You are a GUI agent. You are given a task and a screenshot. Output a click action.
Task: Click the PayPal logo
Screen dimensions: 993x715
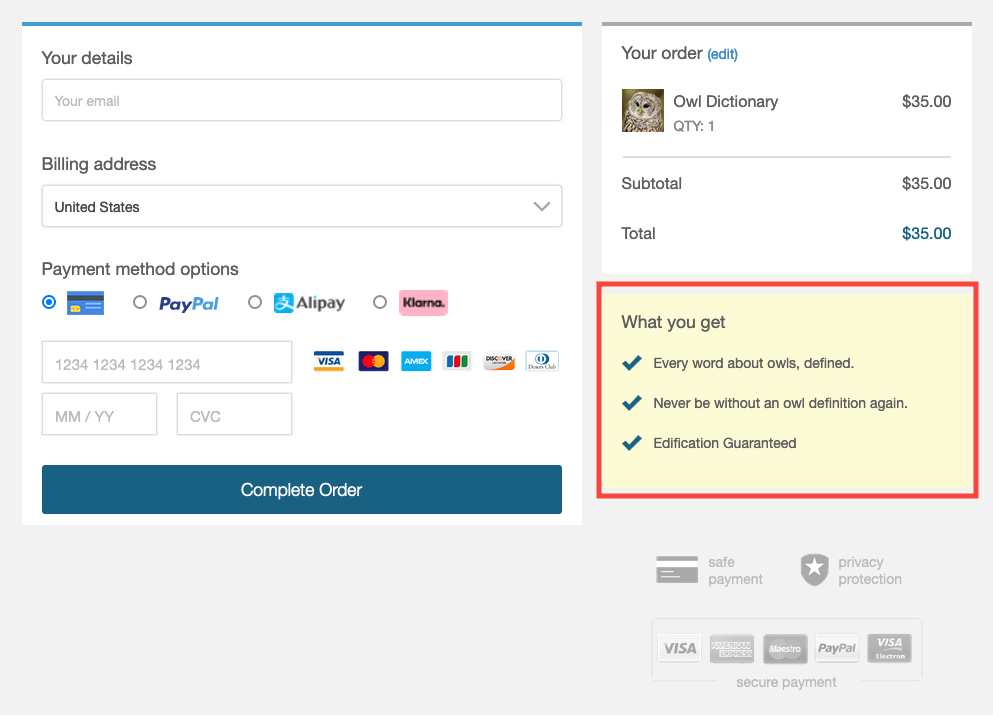pyautogui.click(x=189, y=304)
